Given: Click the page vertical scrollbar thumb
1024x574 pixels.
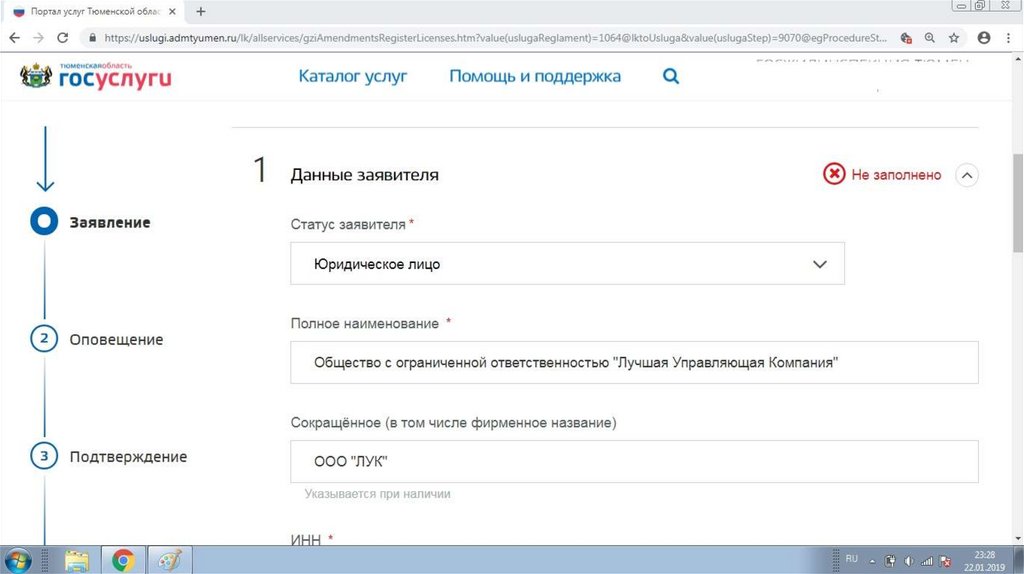Looking at the screenshot, I should click(x=1017, y=202).
